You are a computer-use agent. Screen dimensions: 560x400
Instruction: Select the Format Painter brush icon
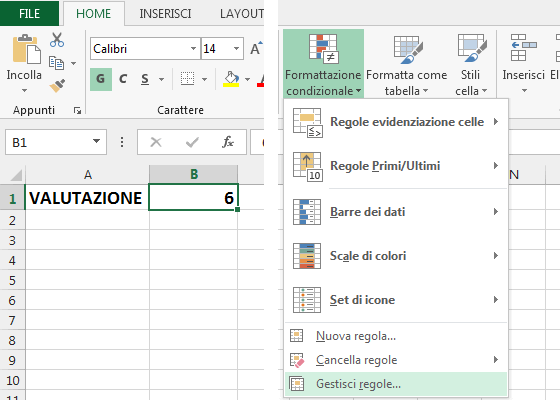57,86
